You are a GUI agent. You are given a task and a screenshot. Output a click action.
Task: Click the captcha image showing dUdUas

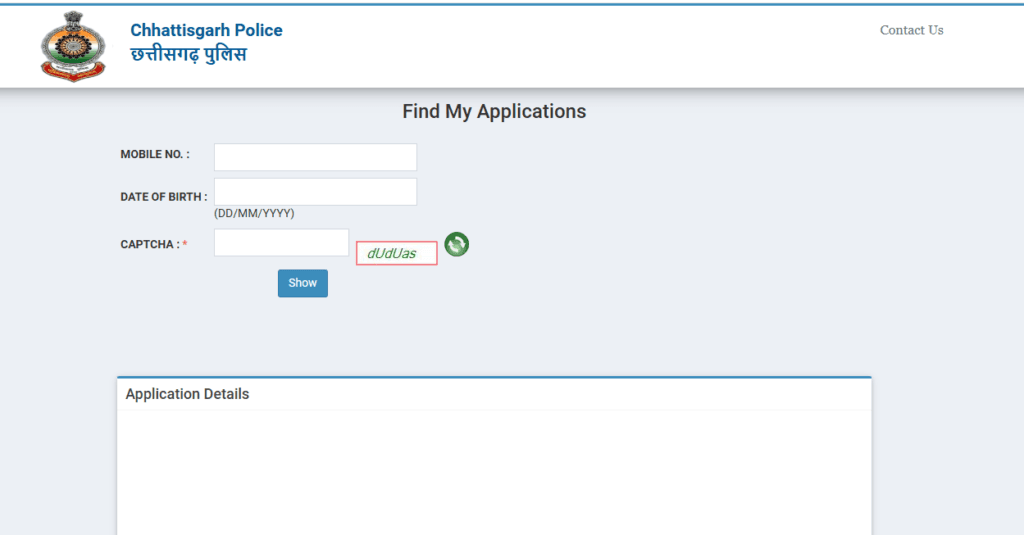(x=396, y=253)
